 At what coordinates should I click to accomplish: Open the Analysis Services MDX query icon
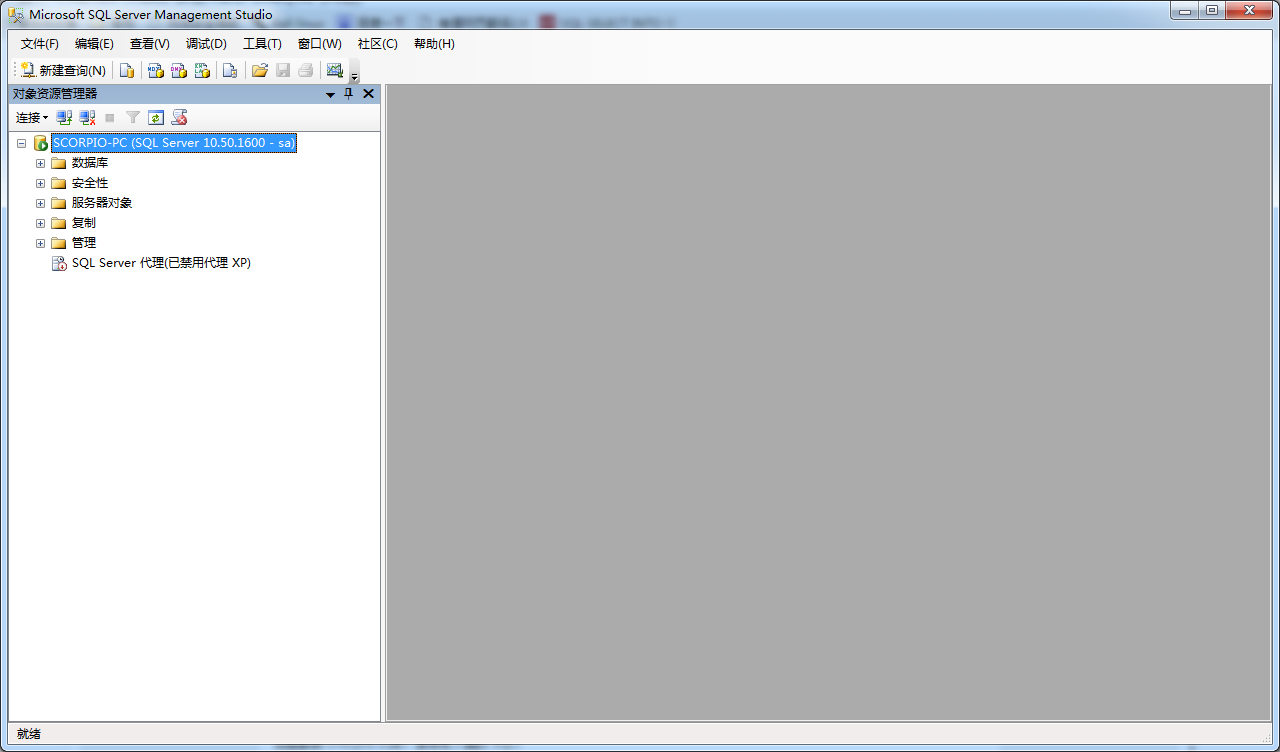pos(156,71)
